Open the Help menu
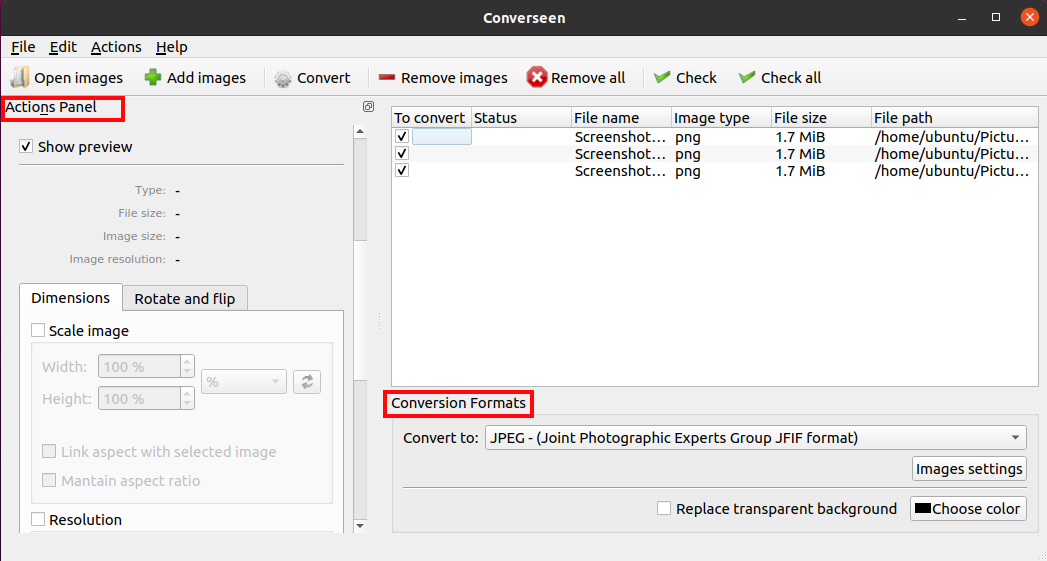The width and height of the screenshot is (1047, 561). click(172, 47)
